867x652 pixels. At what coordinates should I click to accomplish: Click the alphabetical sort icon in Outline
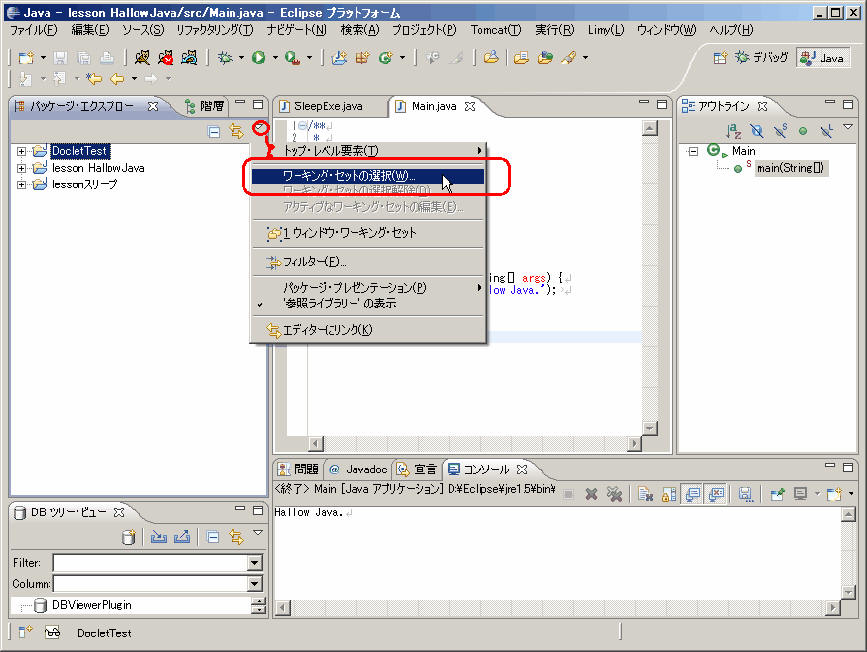[733, 131]
